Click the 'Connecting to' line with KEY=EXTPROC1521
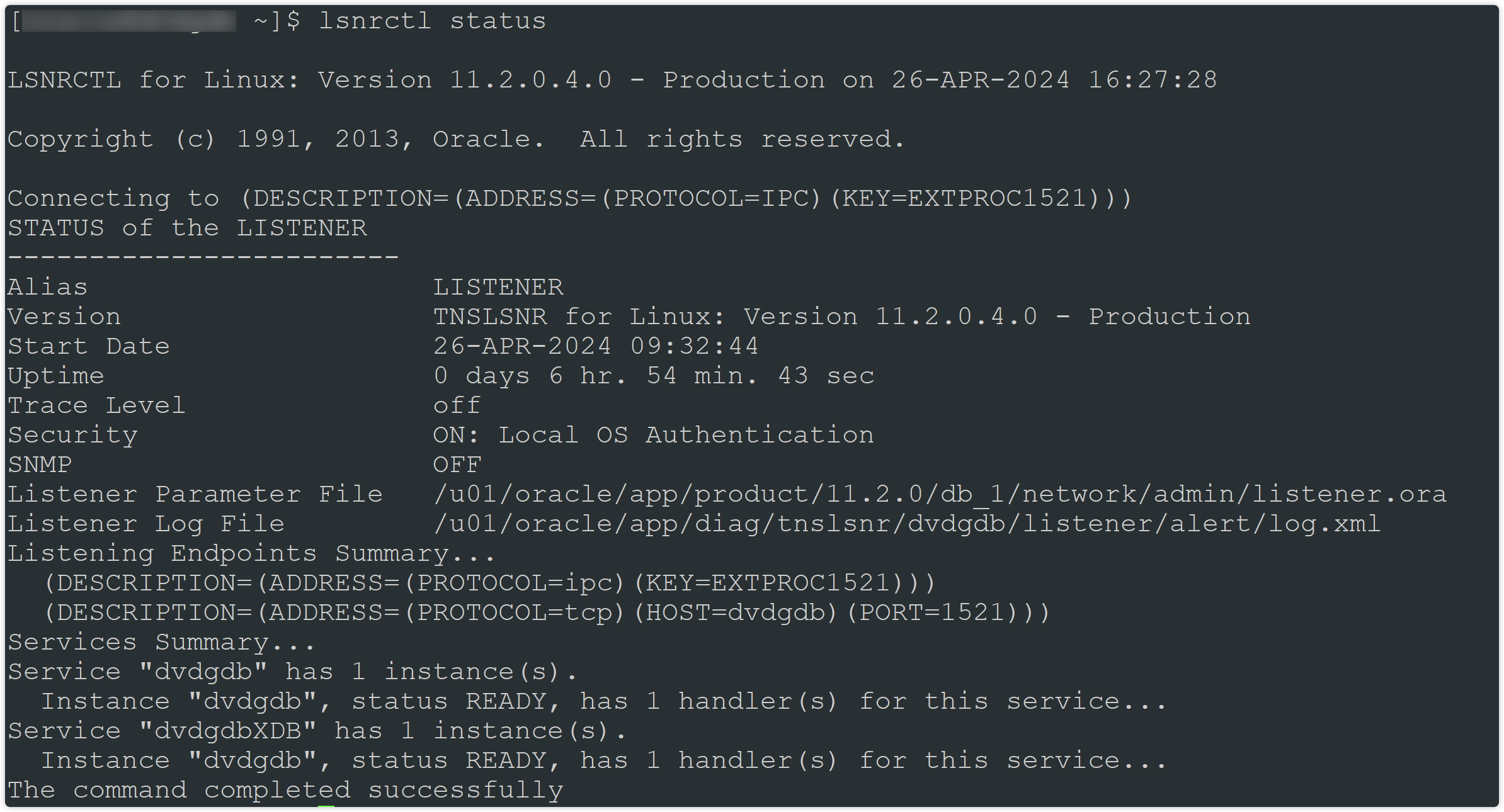Viewport: 1504px width, 812px height. tap(569, 198)
